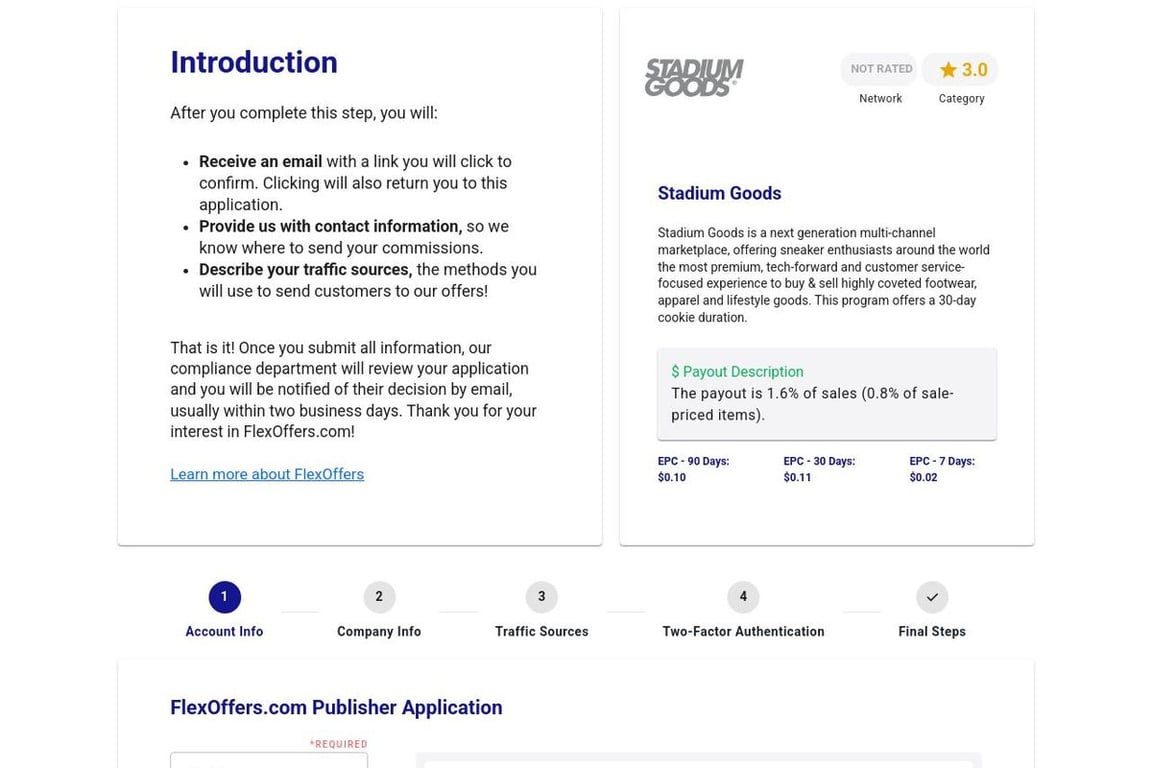1152x768 pixels.
Task: Open the Traffic Sources step label
Action: tap(541, 632)
